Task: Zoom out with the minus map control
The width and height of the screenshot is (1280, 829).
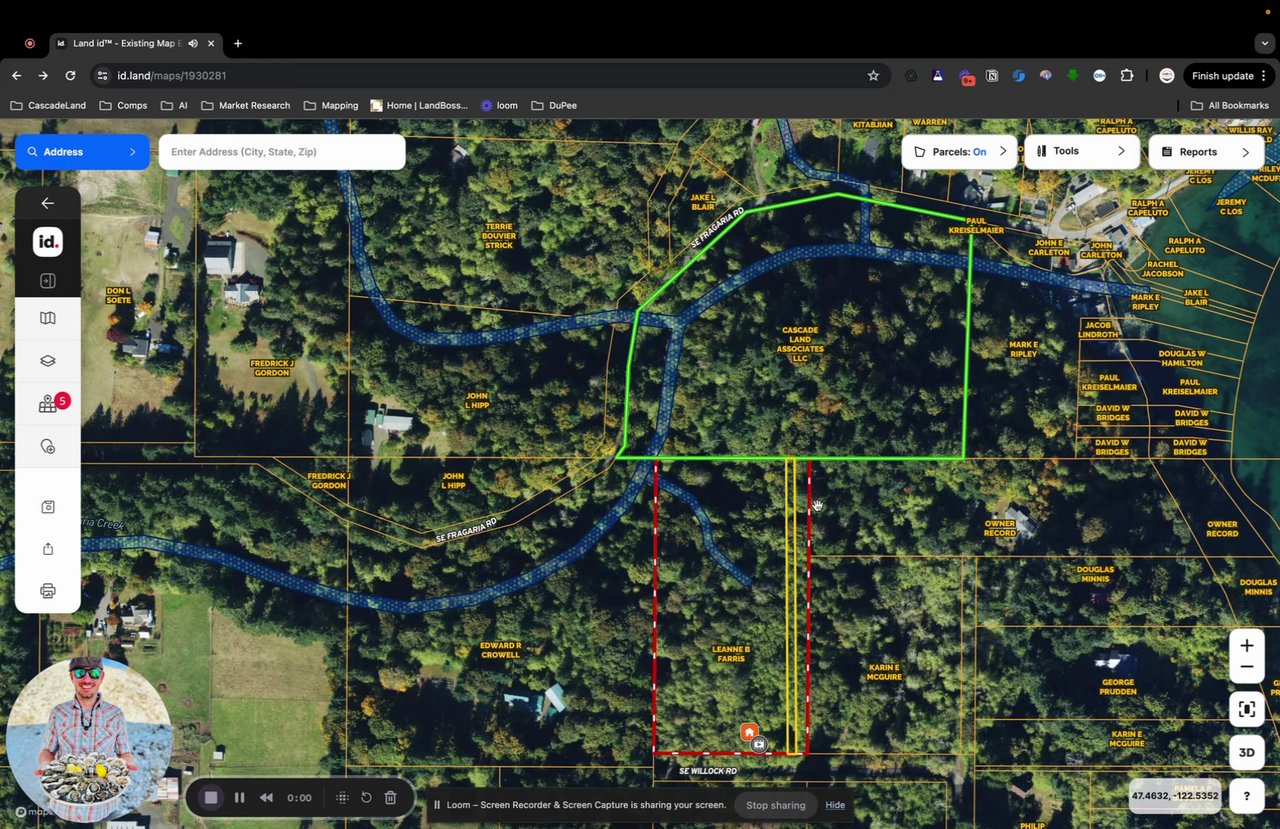Action: (1246, 667)
